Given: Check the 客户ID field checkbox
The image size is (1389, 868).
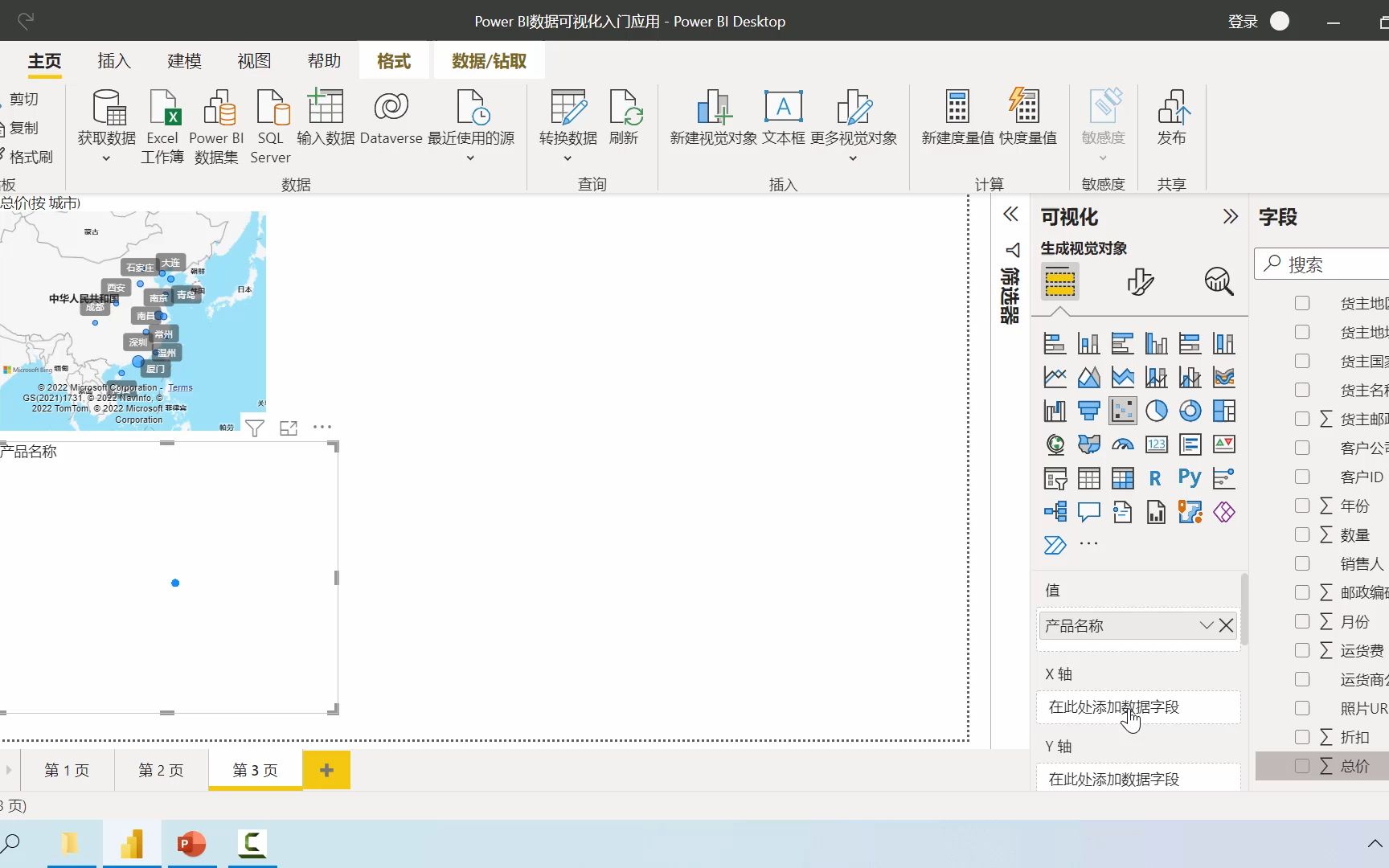Looking at the screenshot, I should pos(1302,477).
